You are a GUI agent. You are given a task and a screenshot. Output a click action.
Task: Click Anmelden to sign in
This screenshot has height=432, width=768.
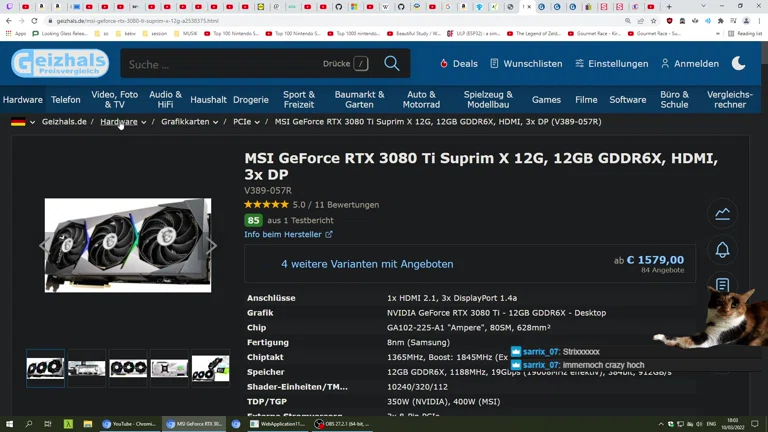click(690, 64)
